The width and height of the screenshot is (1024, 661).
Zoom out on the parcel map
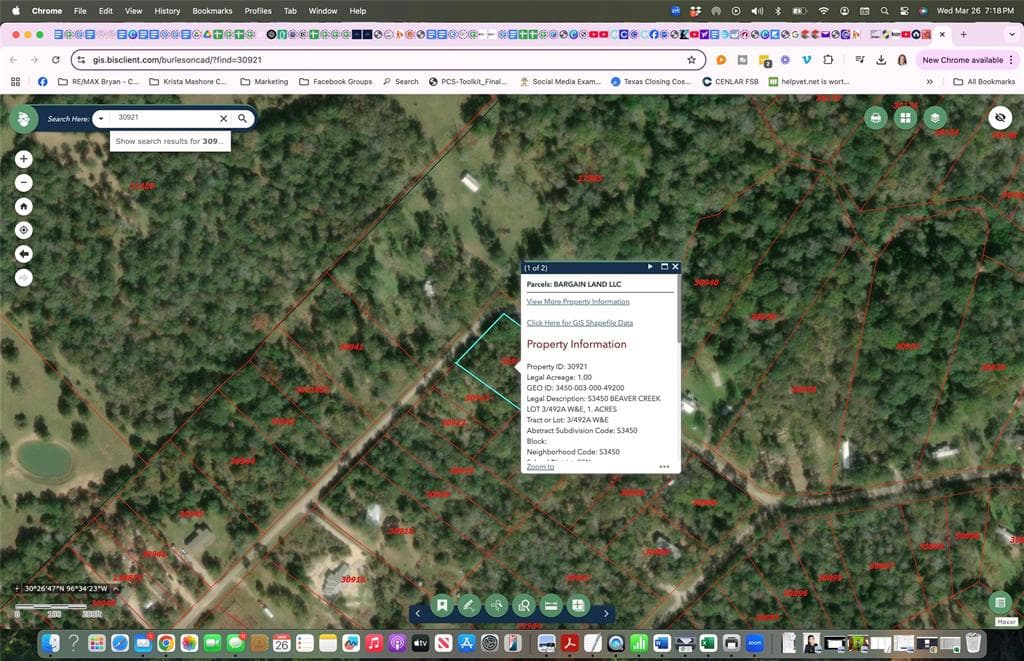(x=24, y=183)
